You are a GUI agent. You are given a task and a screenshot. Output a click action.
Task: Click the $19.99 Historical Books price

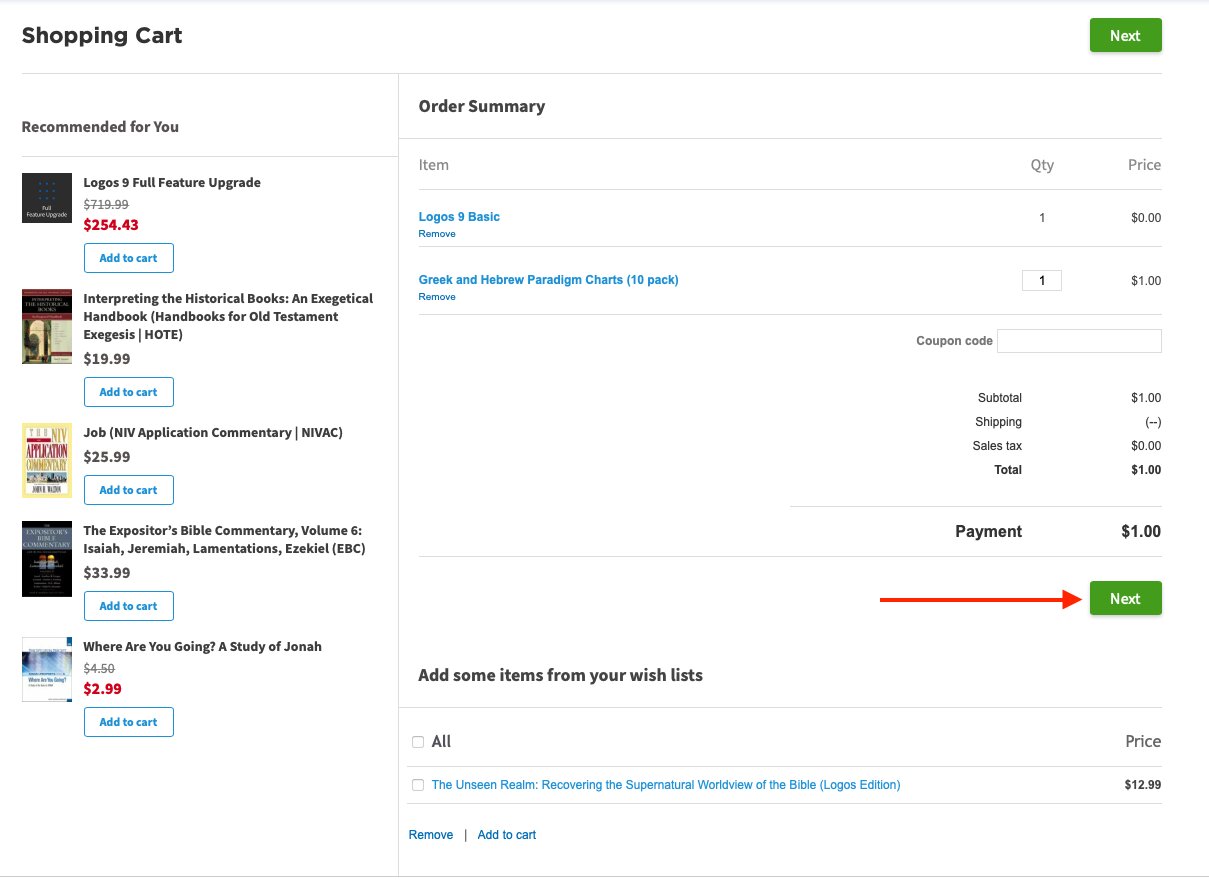(107, 359)
